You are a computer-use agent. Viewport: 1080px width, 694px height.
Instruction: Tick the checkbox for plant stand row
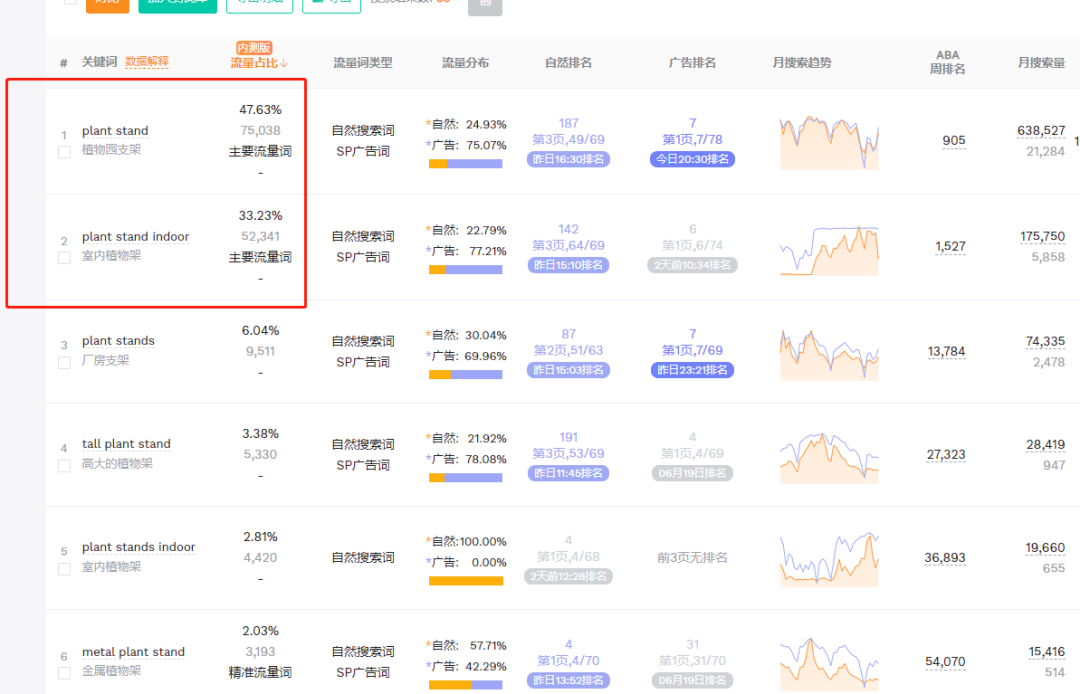[64, 151]
